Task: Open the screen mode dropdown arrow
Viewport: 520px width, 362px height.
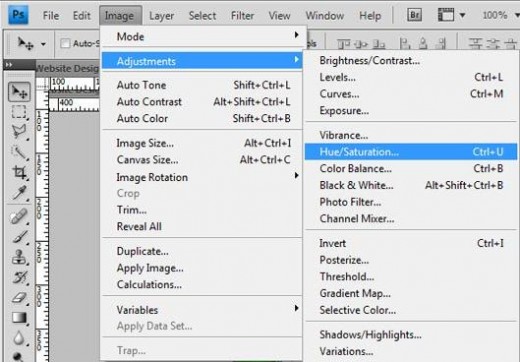Action: tap(462, 15)
